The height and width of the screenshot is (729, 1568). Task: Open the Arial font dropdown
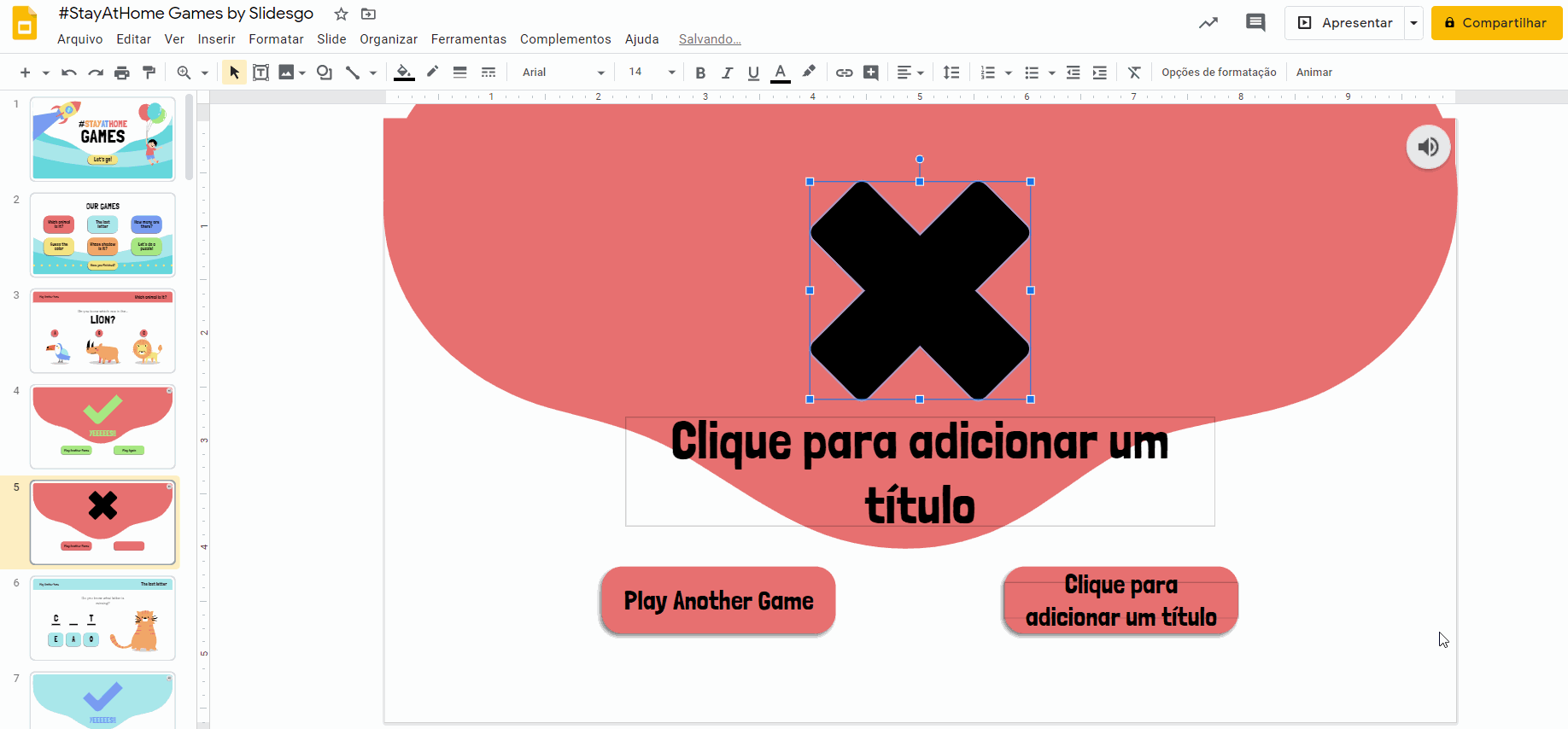coord(564,73)
